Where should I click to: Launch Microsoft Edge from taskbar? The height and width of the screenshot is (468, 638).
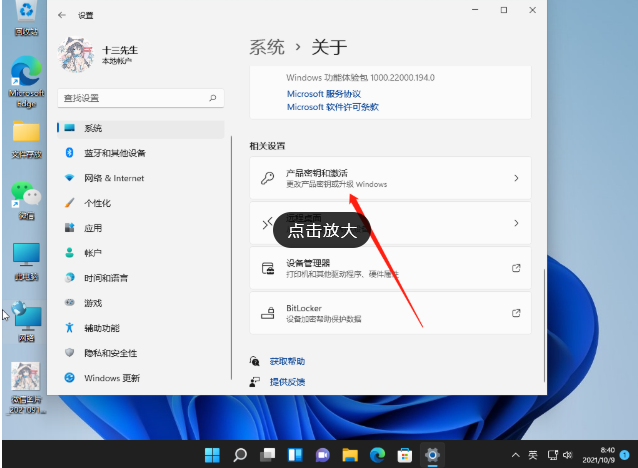[x=378, y=455]
